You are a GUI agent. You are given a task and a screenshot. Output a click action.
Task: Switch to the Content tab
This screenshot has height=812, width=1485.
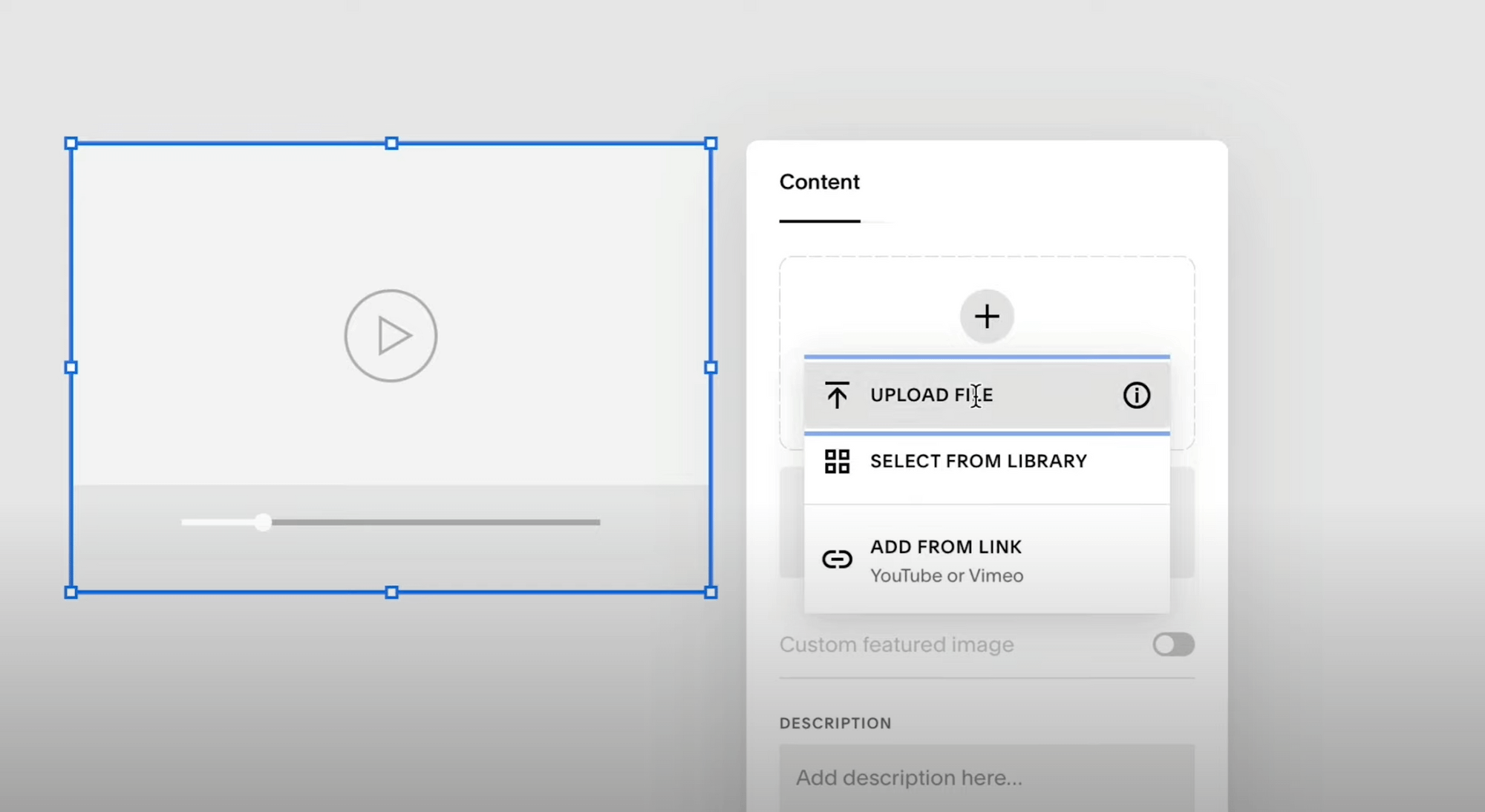819,183
